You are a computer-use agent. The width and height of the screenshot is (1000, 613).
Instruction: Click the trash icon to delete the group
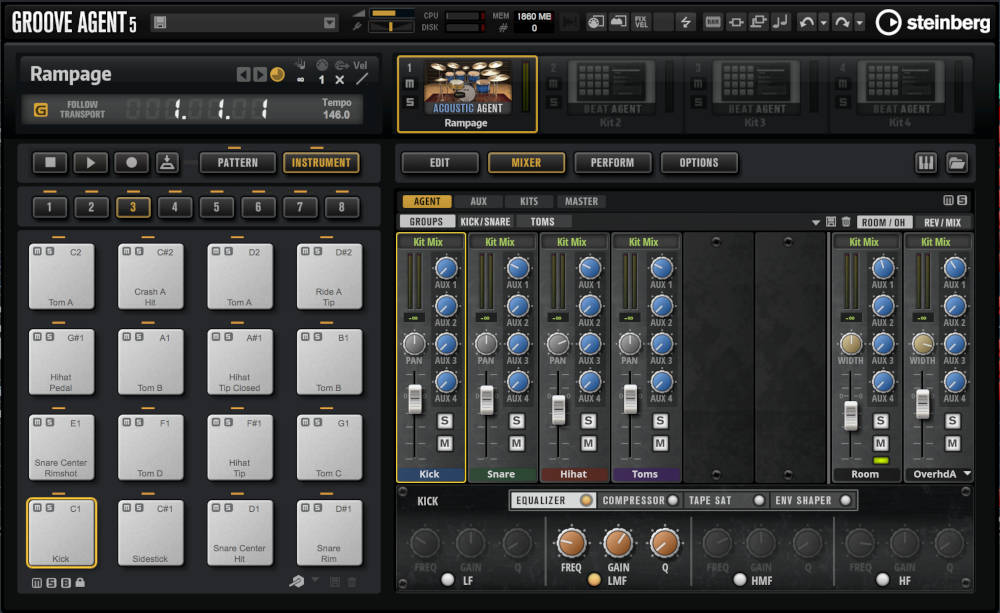(844, 220)
